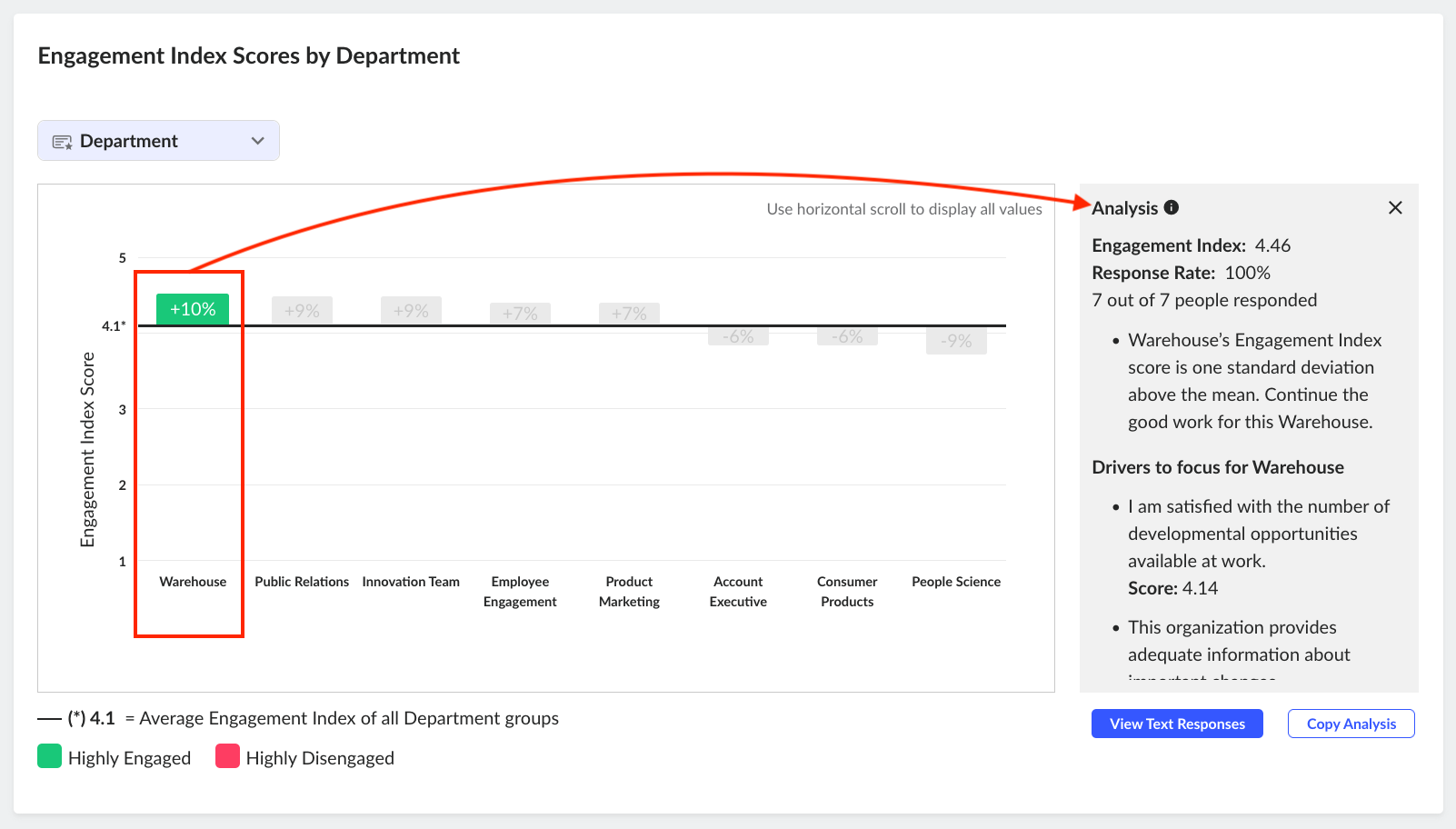This screenshot has height=829, width=1456.
Task: Select the Innovation Team +9% bar
Action: coord(411,311)
